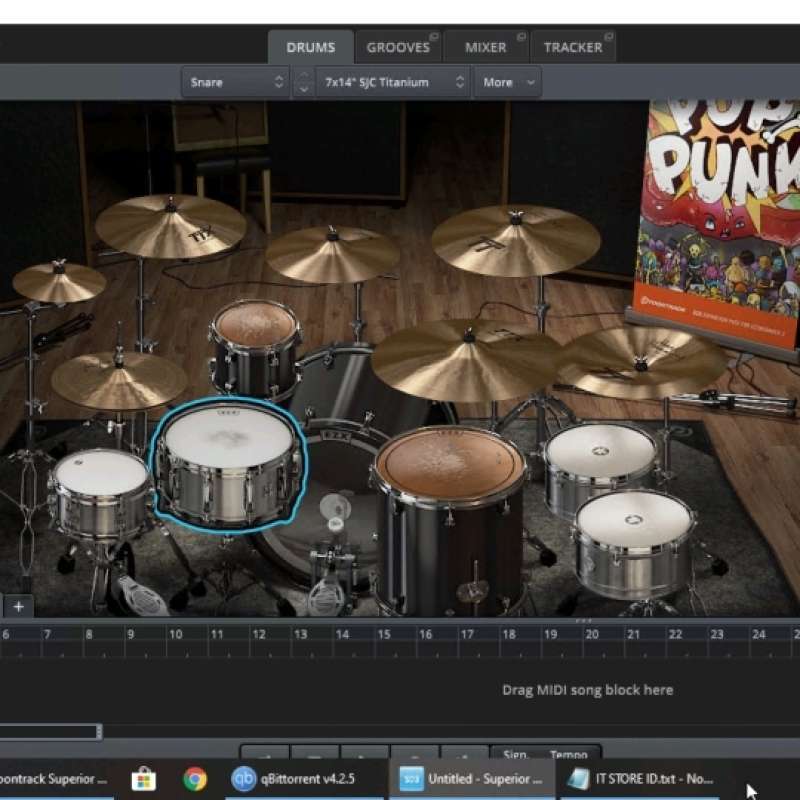The width and height of the screenshot is (800, 800).
Task: Expand the More options dropdown
Action: pyautogui.click(x=505, y=82)
